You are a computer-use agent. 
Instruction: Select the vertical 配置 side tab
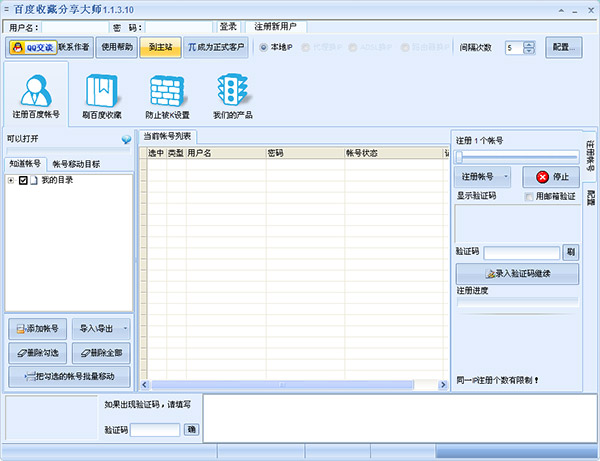[590, 197]
